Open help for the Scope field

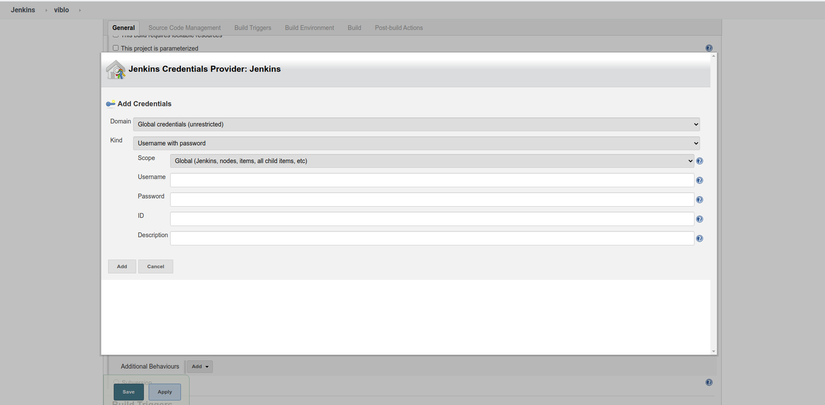tap(699, 161)
